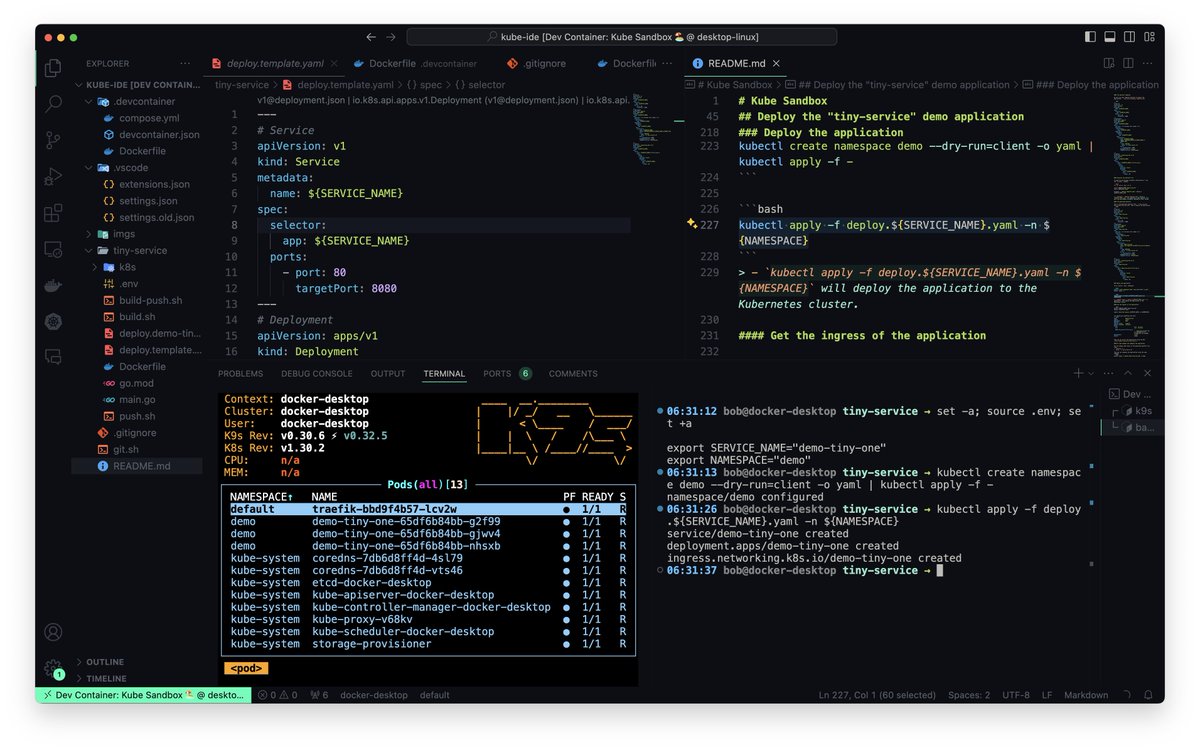The height and width of the screenshot is (750, 1200).
Task: Toggle the secondary side bar layout icon
Action: coord(1130,37)
